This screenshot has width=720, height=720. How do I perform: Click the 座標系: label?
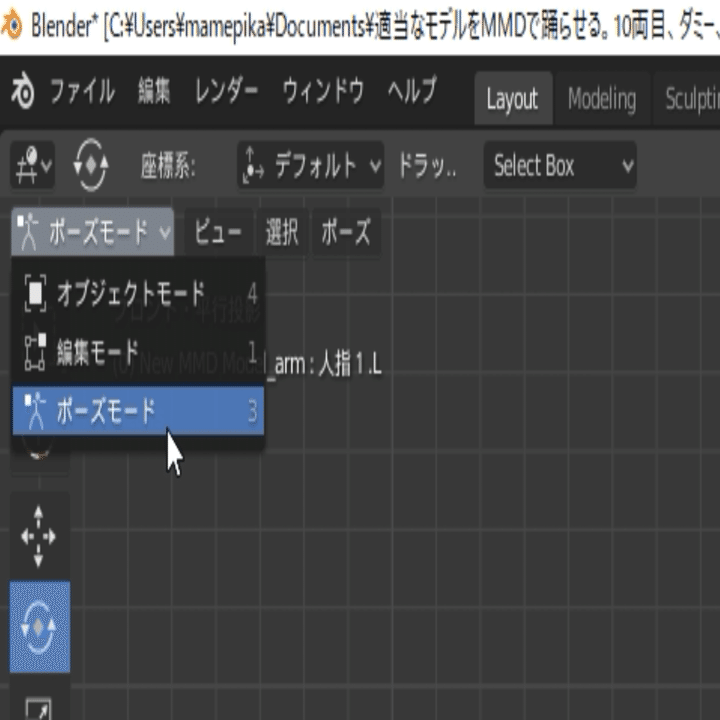168,165
